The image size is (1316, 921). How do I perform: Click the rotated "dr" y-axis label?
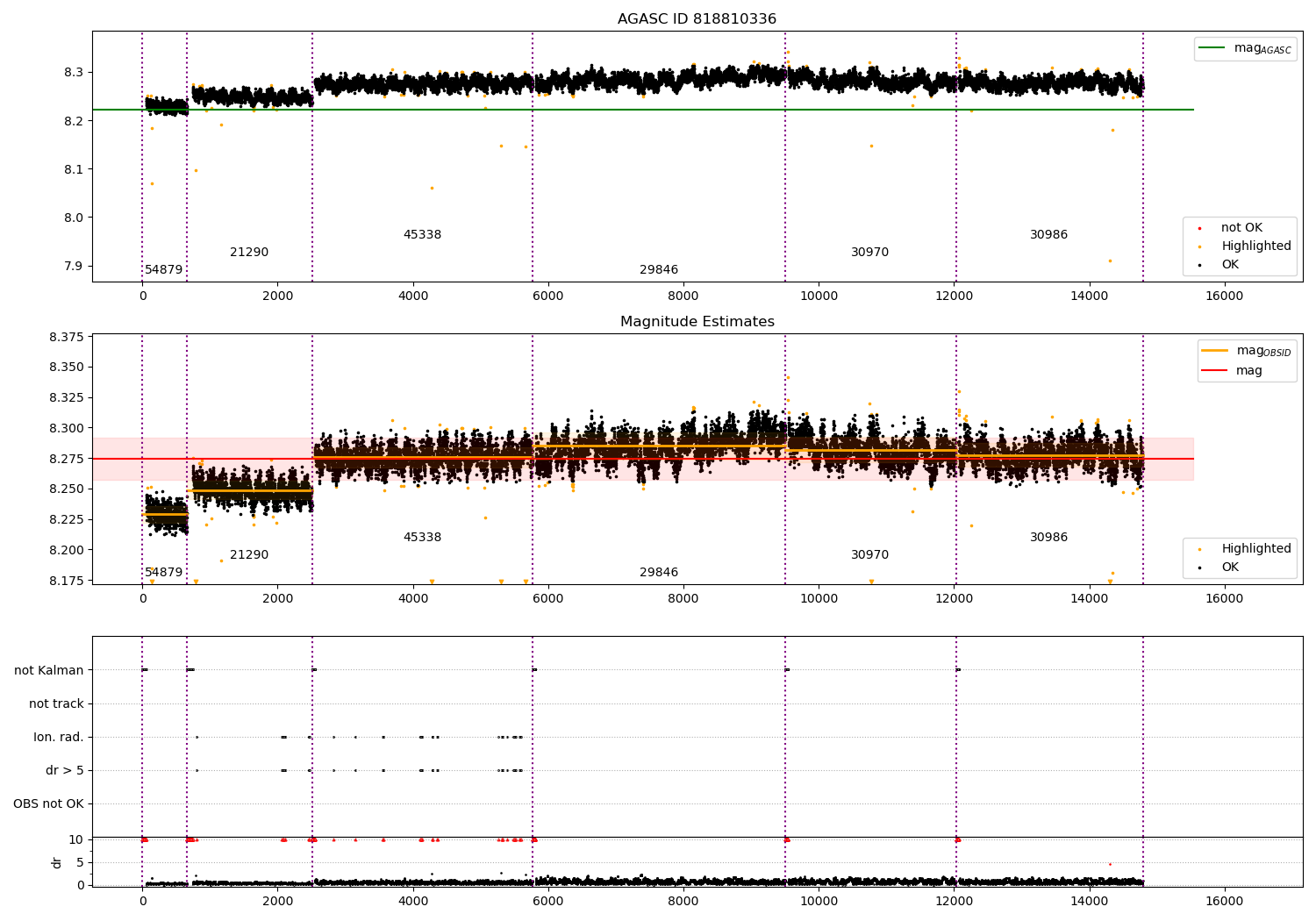57,862
